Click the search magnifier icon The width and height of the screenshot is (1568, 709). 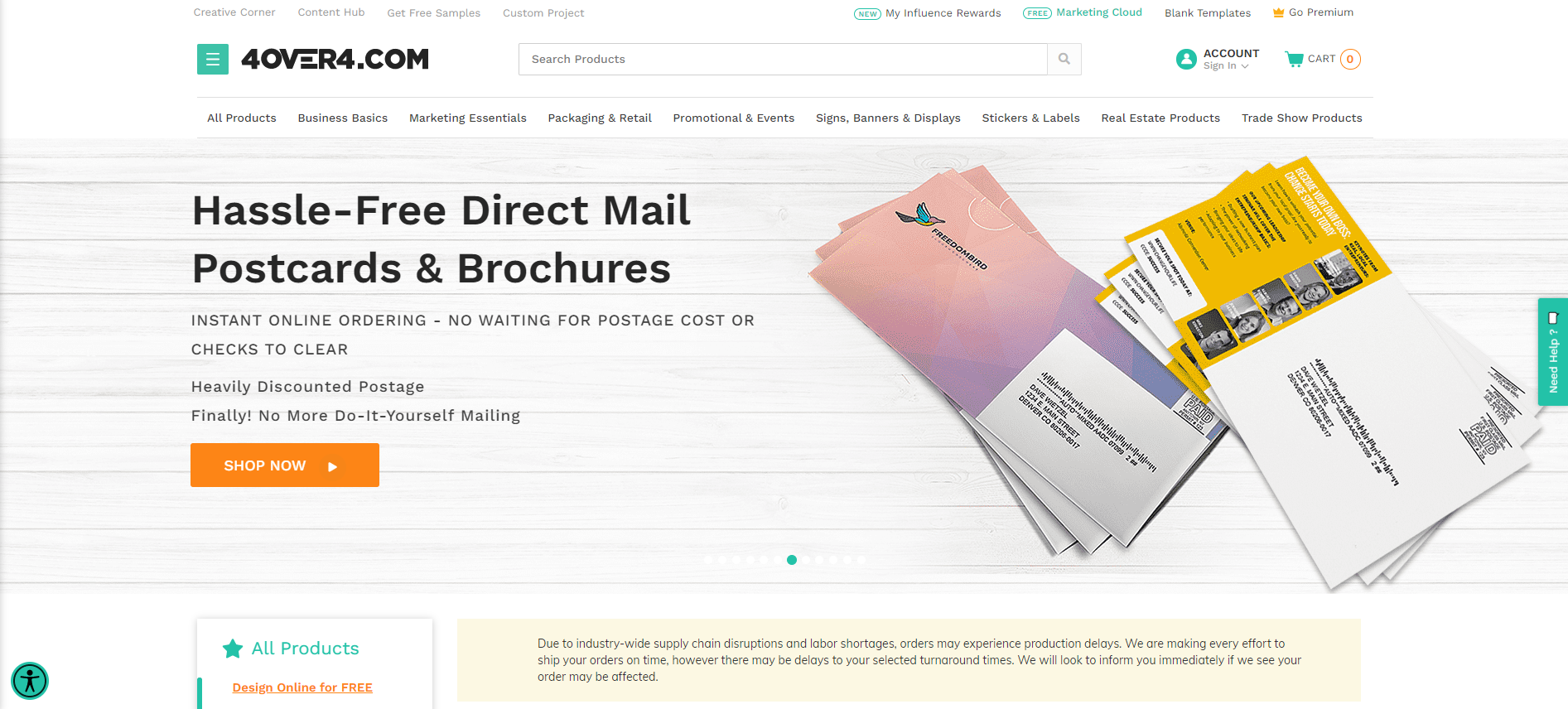coord(1064,59)
